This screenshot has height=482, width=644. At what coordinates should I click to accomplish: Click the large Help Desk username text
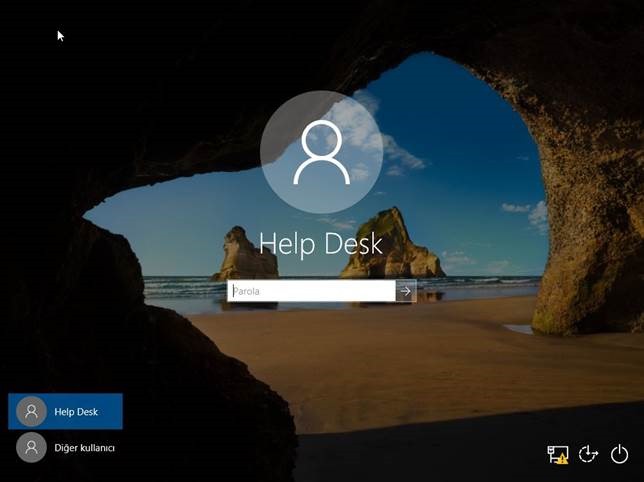321,244
